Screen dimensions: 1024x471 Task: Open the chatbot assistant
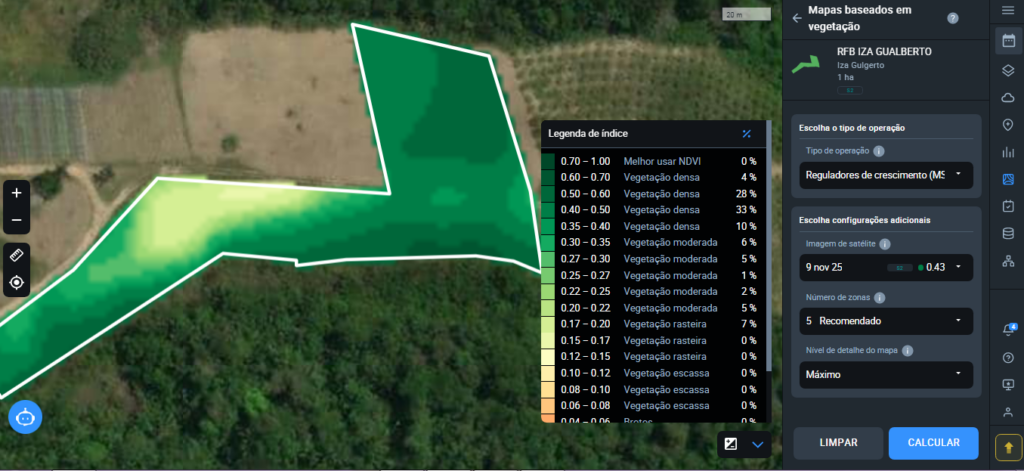pos(24,416)
